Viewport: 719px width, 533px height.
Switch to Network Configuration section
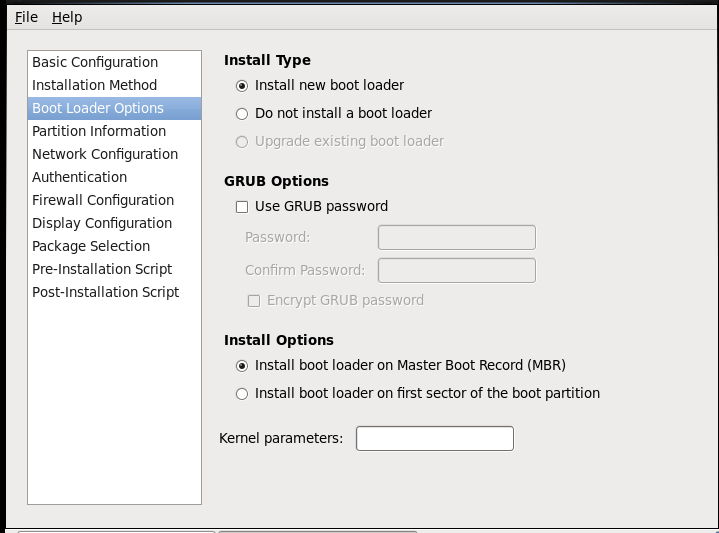coord(114,154)
